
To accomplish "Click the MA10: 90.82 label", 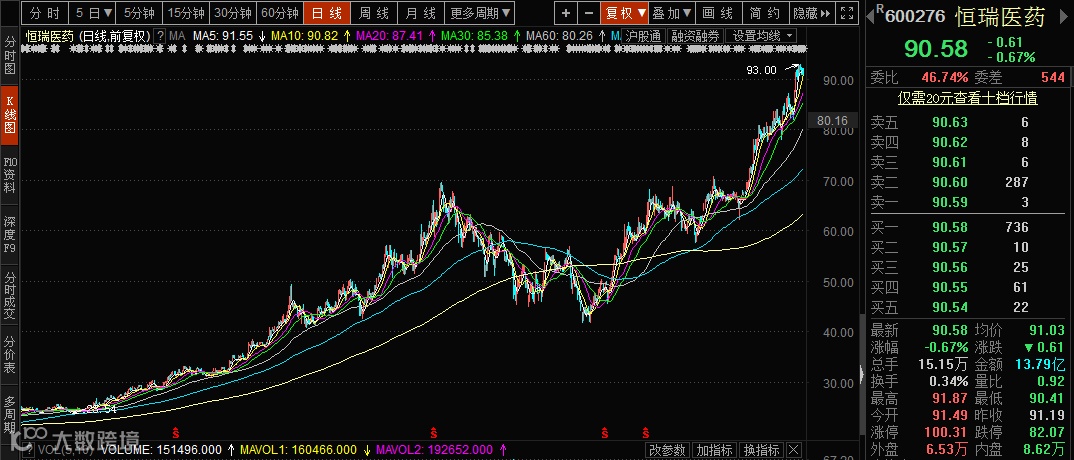I will coord(305,36).
